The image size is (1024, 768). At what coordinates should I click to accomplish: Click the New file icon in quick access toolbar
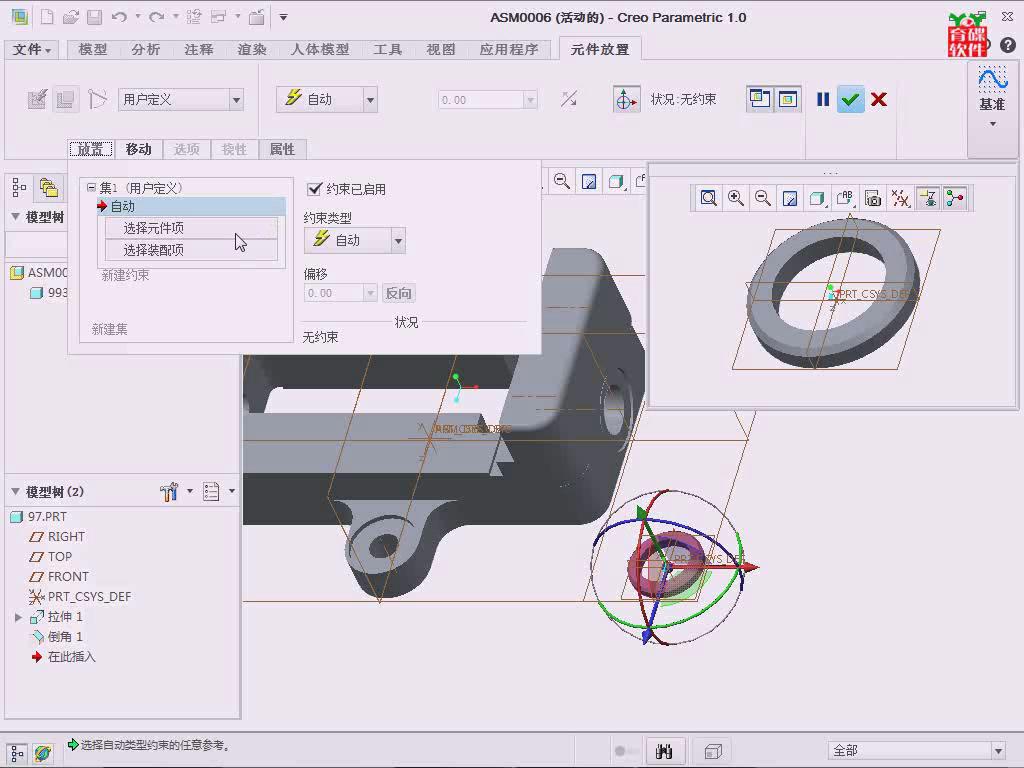(47, 17)
